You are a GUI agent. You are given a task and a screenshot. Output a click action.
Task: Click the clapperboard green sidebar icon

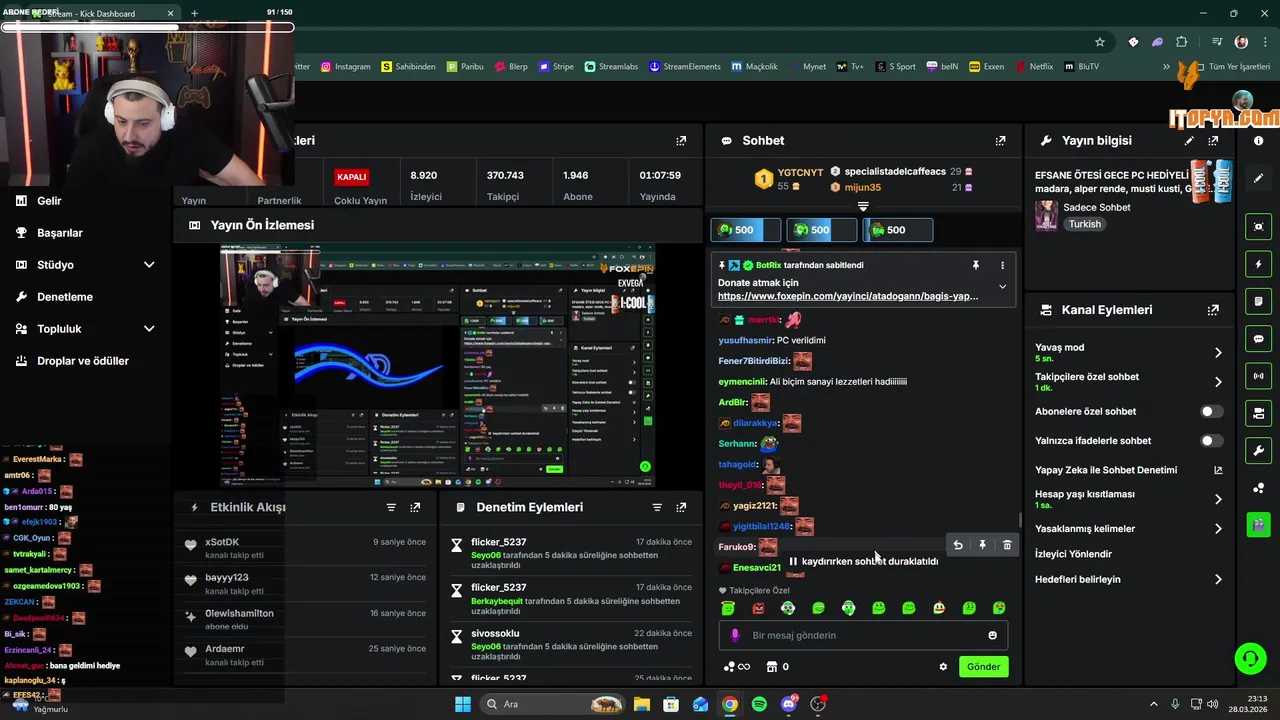[1259, 524]
